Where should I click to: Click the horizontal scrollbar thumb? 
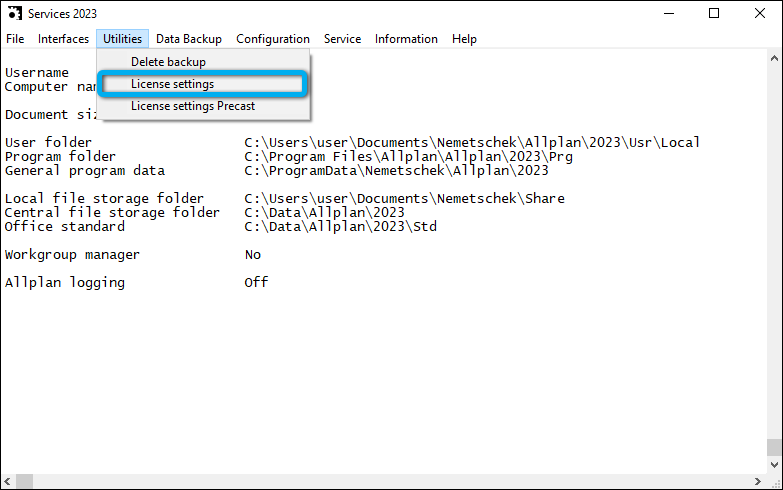[x=24, y=482]
